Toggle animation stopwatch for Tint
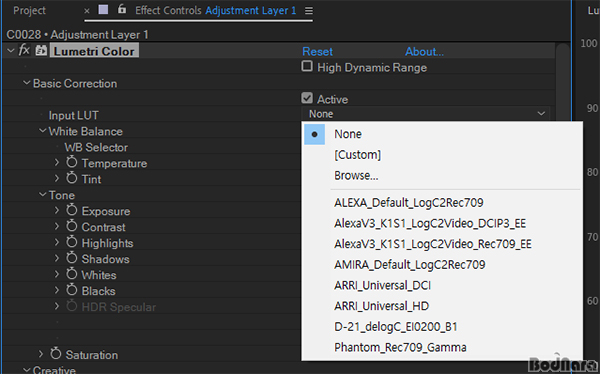600x374 pixels. (x=72, y=178)
